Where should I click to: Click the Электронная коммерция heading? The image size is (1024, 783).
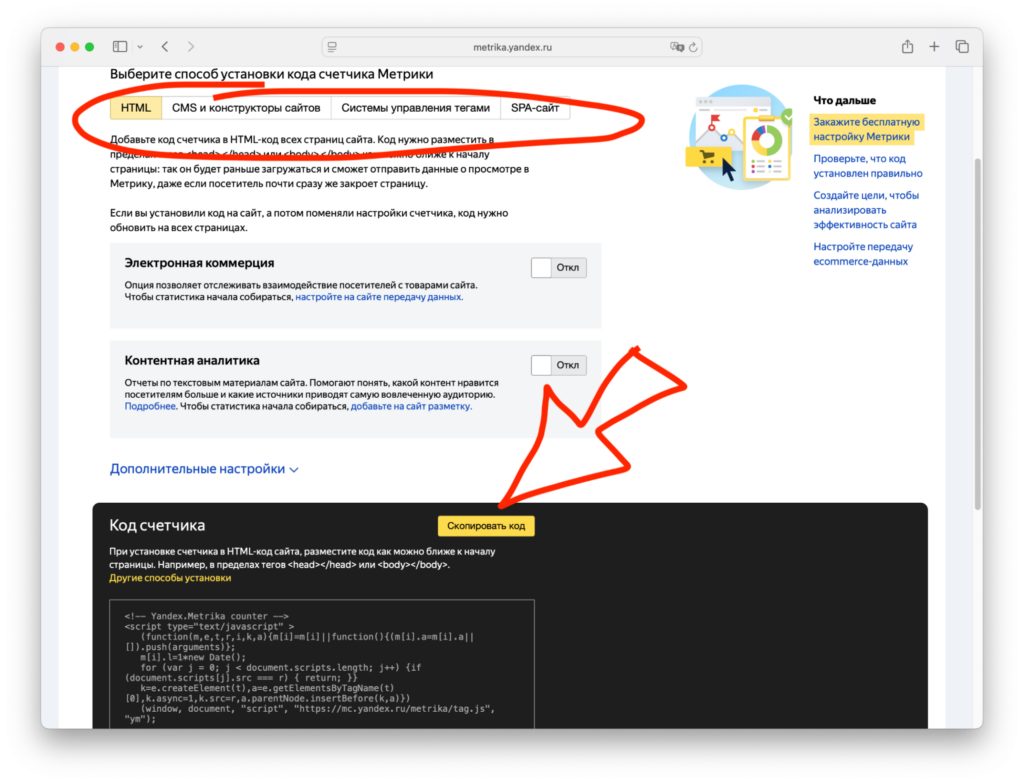(x=199, y=263)
